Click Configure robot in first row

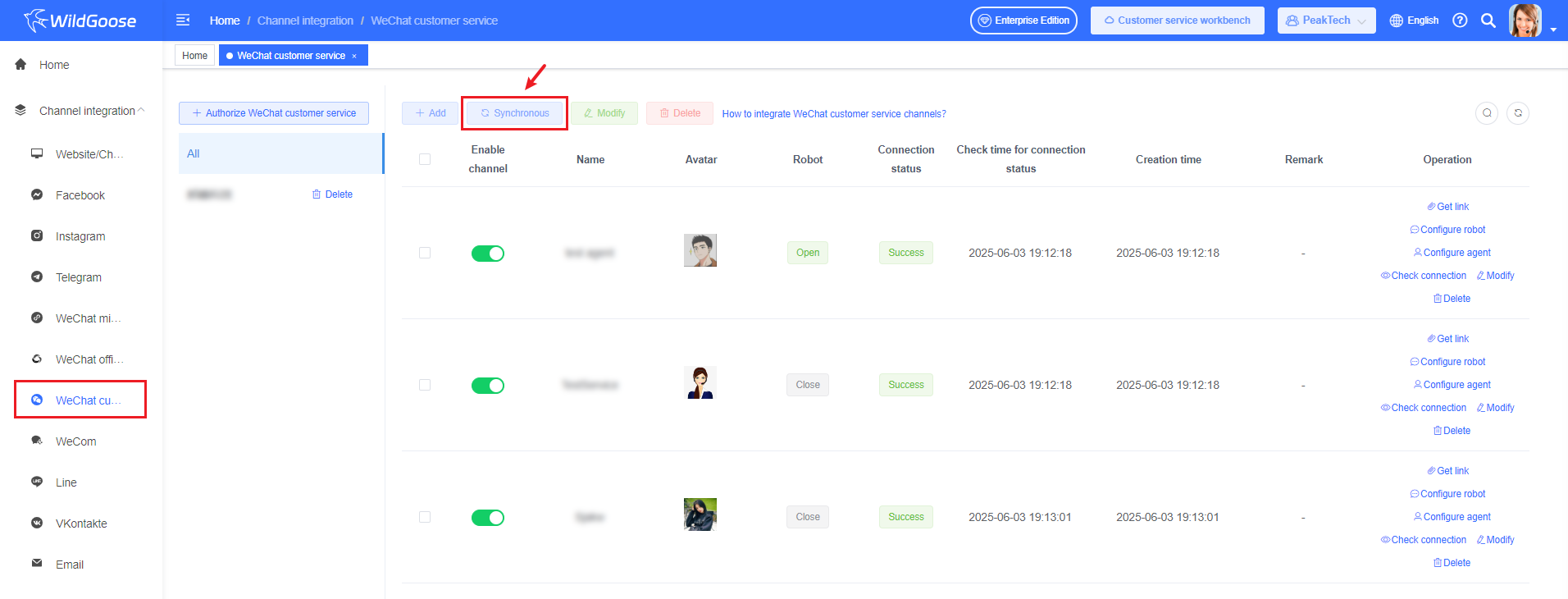tap(1447, 230)
